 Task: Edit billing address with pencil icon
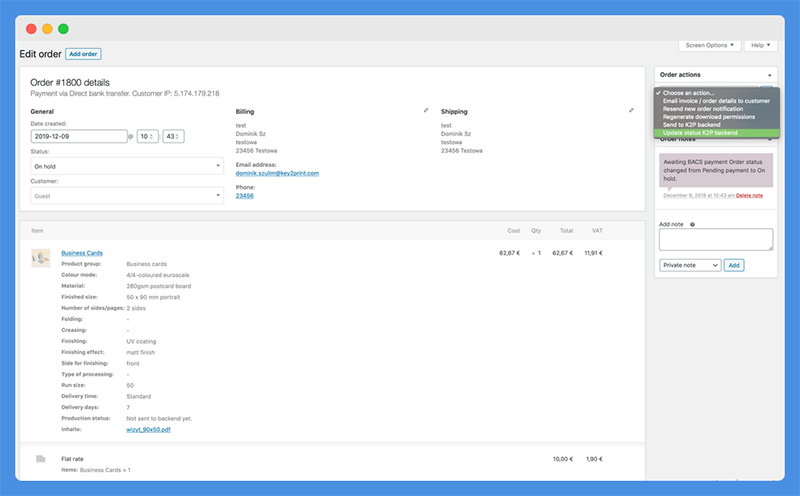[426, 110]
